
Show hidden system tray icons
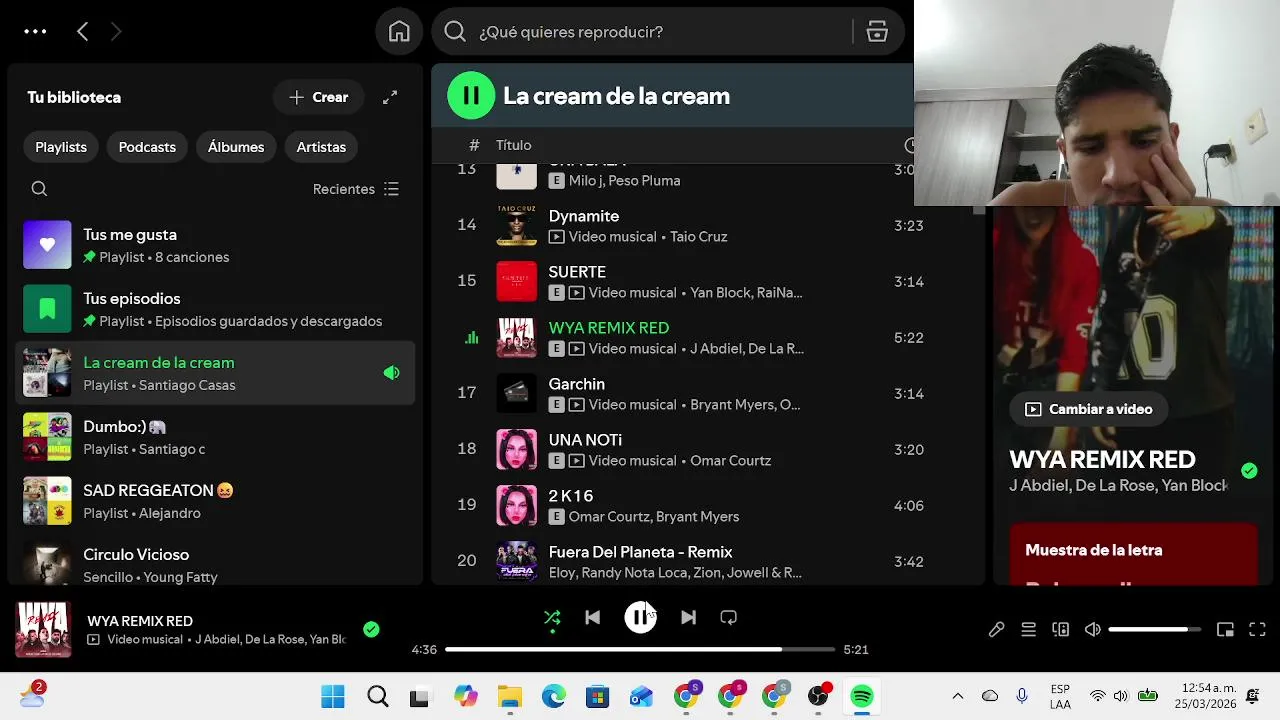(x=957, y=696)
